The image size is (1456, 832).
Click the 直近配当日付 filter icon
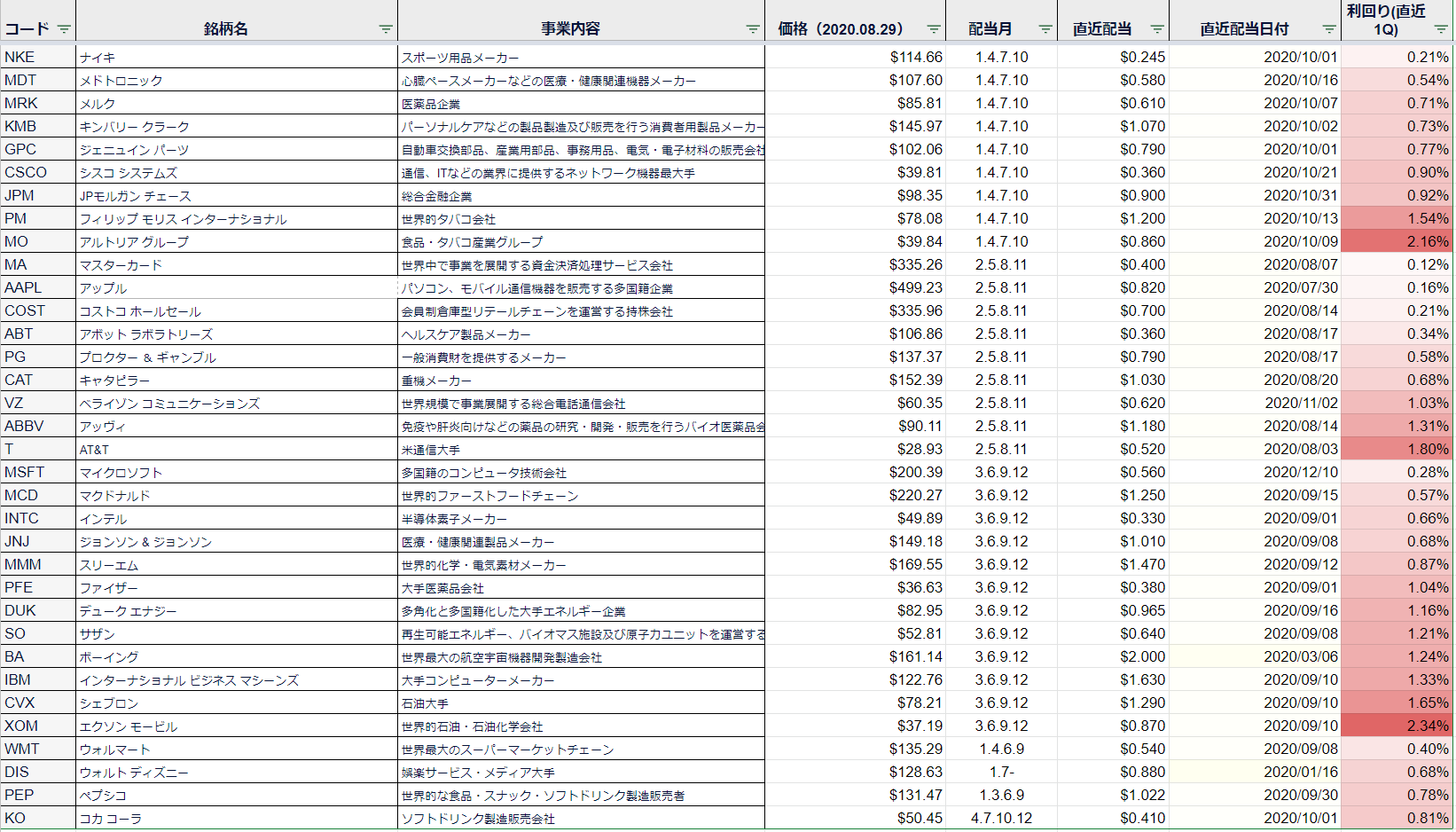(1329, 29)
